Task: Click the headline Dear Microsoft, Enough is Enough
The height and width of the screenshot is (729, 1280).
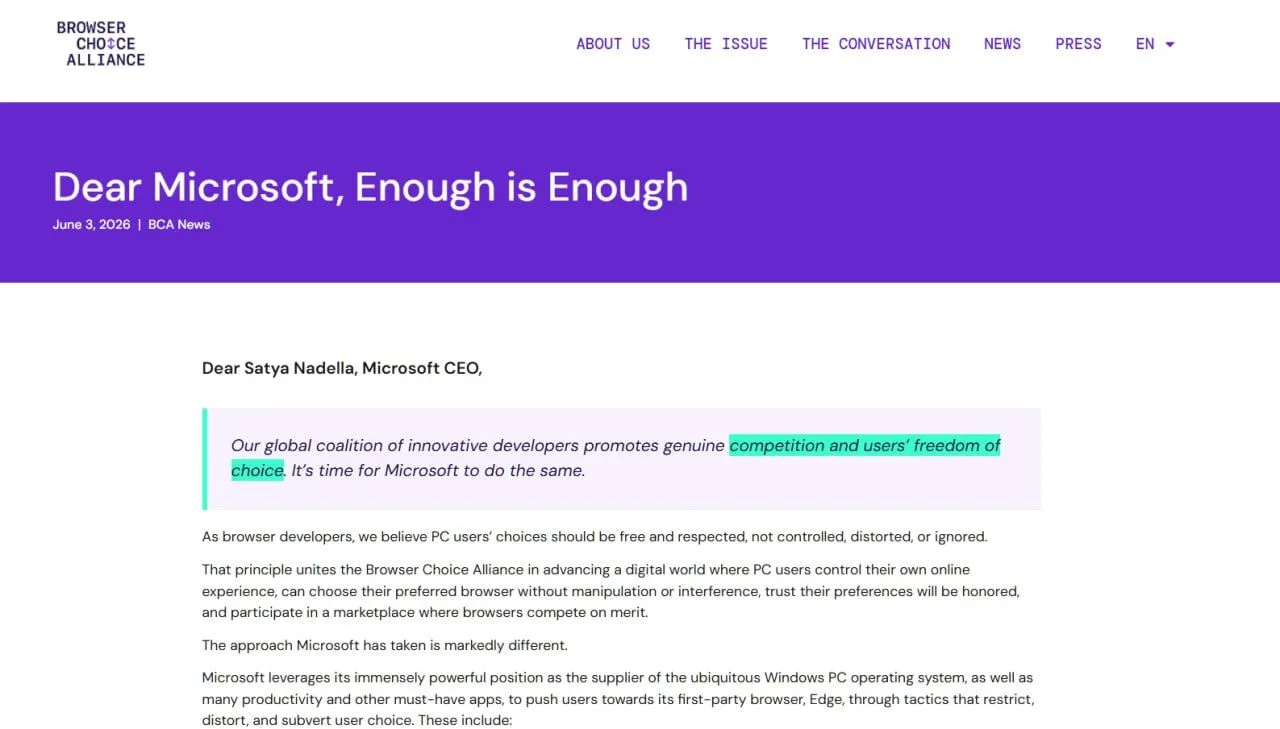Action: (370, 187)
